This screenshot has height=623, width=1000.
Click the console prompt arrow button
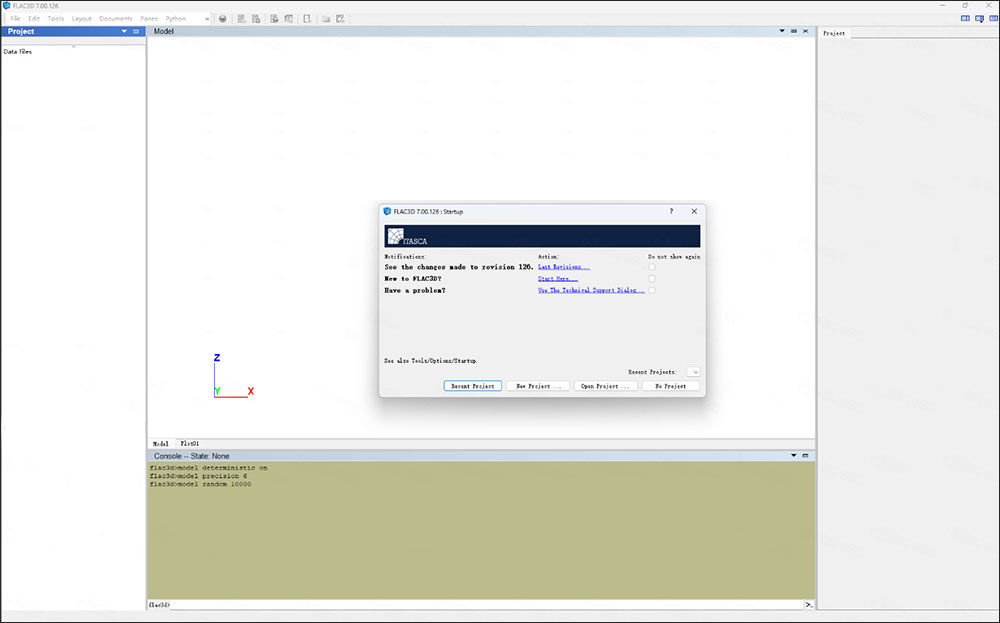[809, 605]
